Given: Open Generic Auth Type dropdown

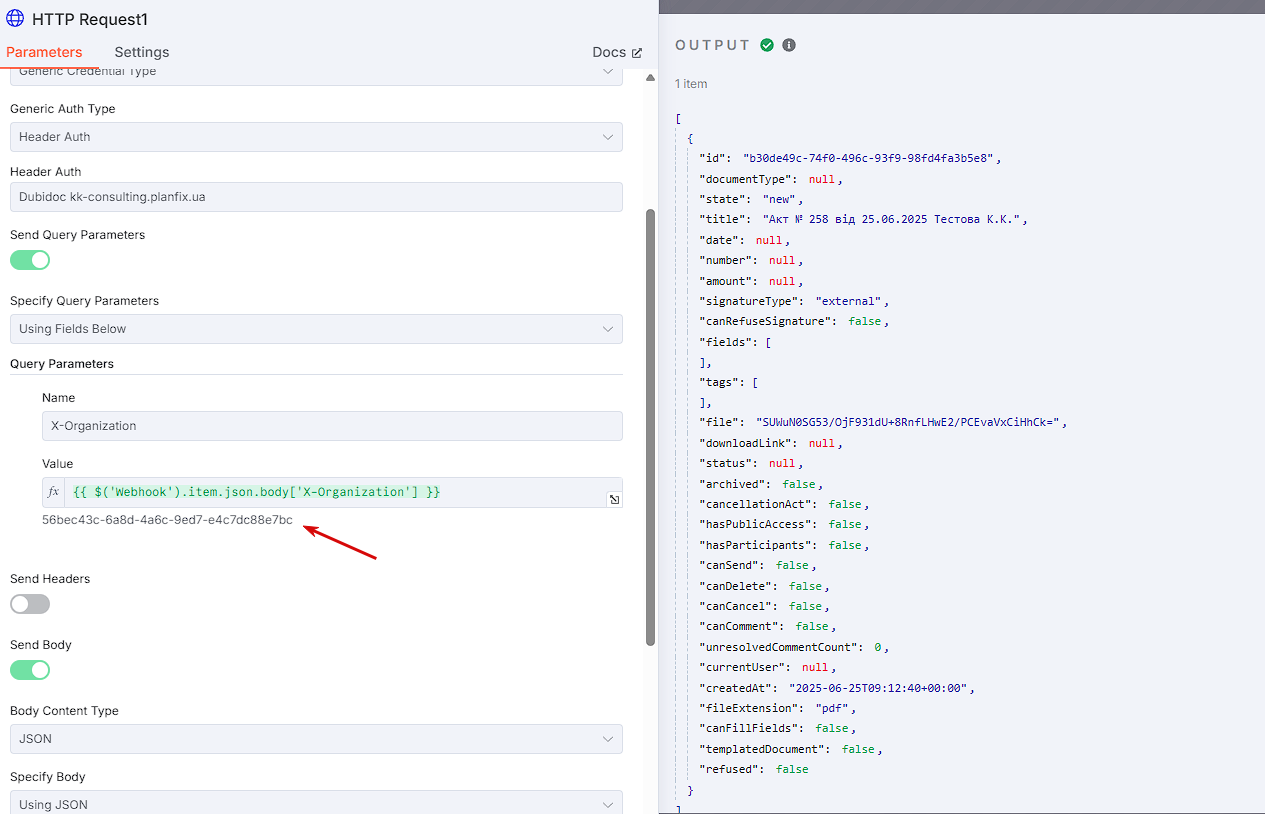Looking at the screenshot, I should click(316, 137).
